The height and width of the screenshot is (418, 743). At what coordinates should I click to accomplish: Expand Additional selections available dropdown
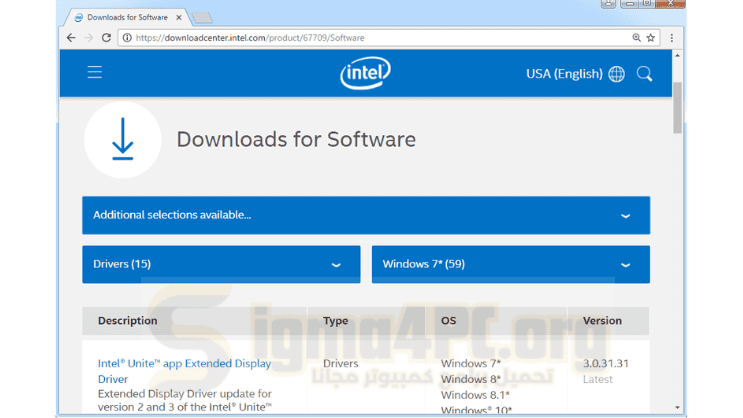(x=366, y=215)
